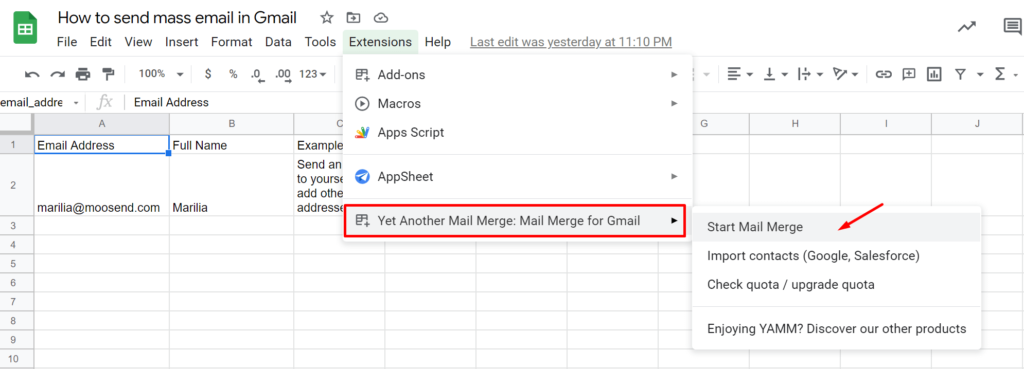Viewport: 1024px width, 369px height.
Task: Open Apps Script from Extensions menu
Action: [x=517, y=133]
